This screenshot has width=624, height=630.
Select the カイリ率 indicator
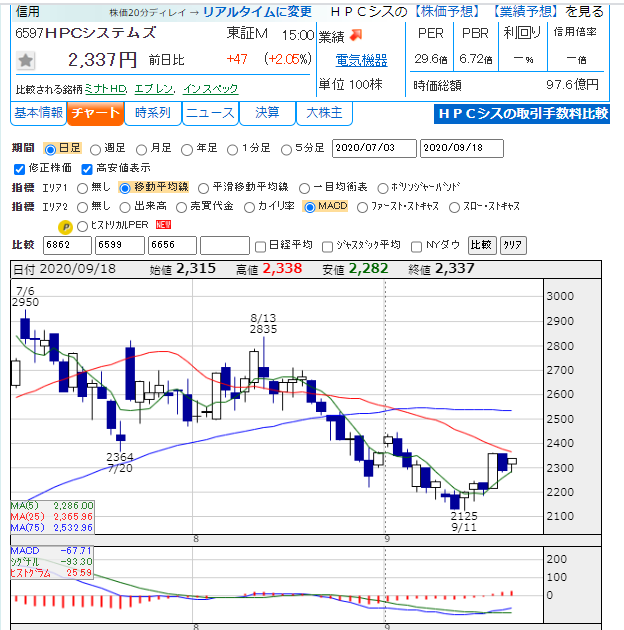click(250, 207)
